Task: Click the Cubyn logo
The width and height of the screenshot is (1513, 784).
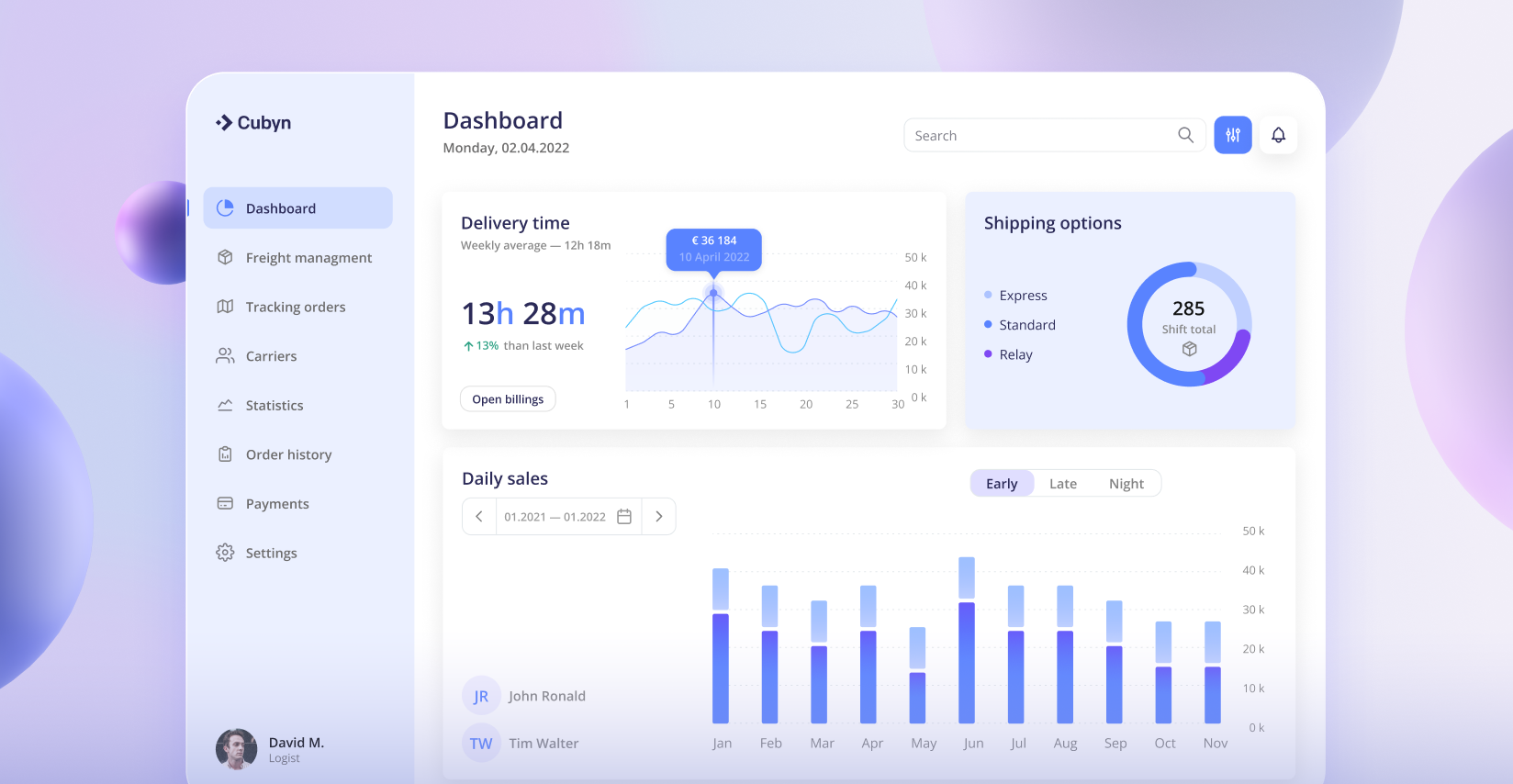Action: click(253, 123)
